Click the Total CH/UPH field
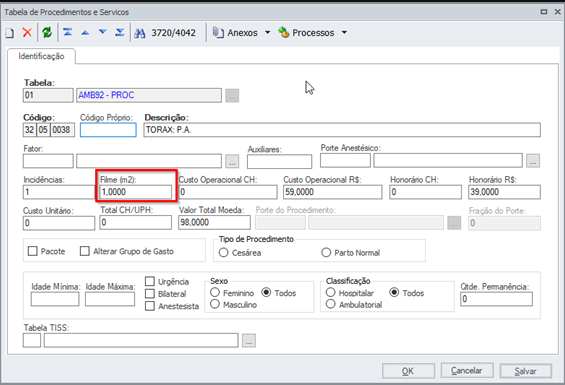The height and width of the screenshot is (385, 565). pos(135,222)
